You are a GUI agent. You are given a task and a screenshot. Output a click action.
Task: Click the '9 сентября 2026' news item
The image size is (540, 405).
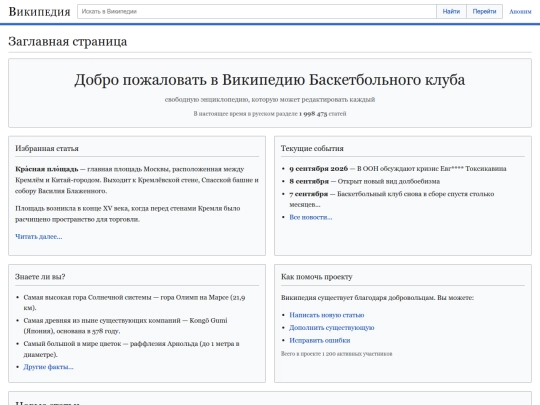click(398, 169)
